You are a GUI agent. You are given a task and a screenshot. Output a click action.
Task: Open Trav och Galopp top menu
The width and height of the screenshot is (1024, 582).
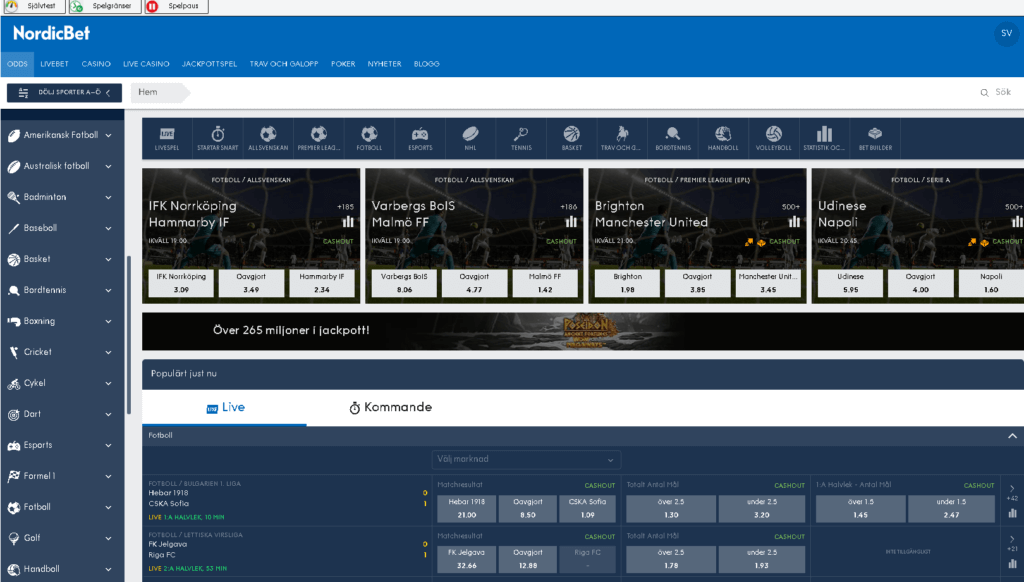pyautogui.click(x=283, y=64)
